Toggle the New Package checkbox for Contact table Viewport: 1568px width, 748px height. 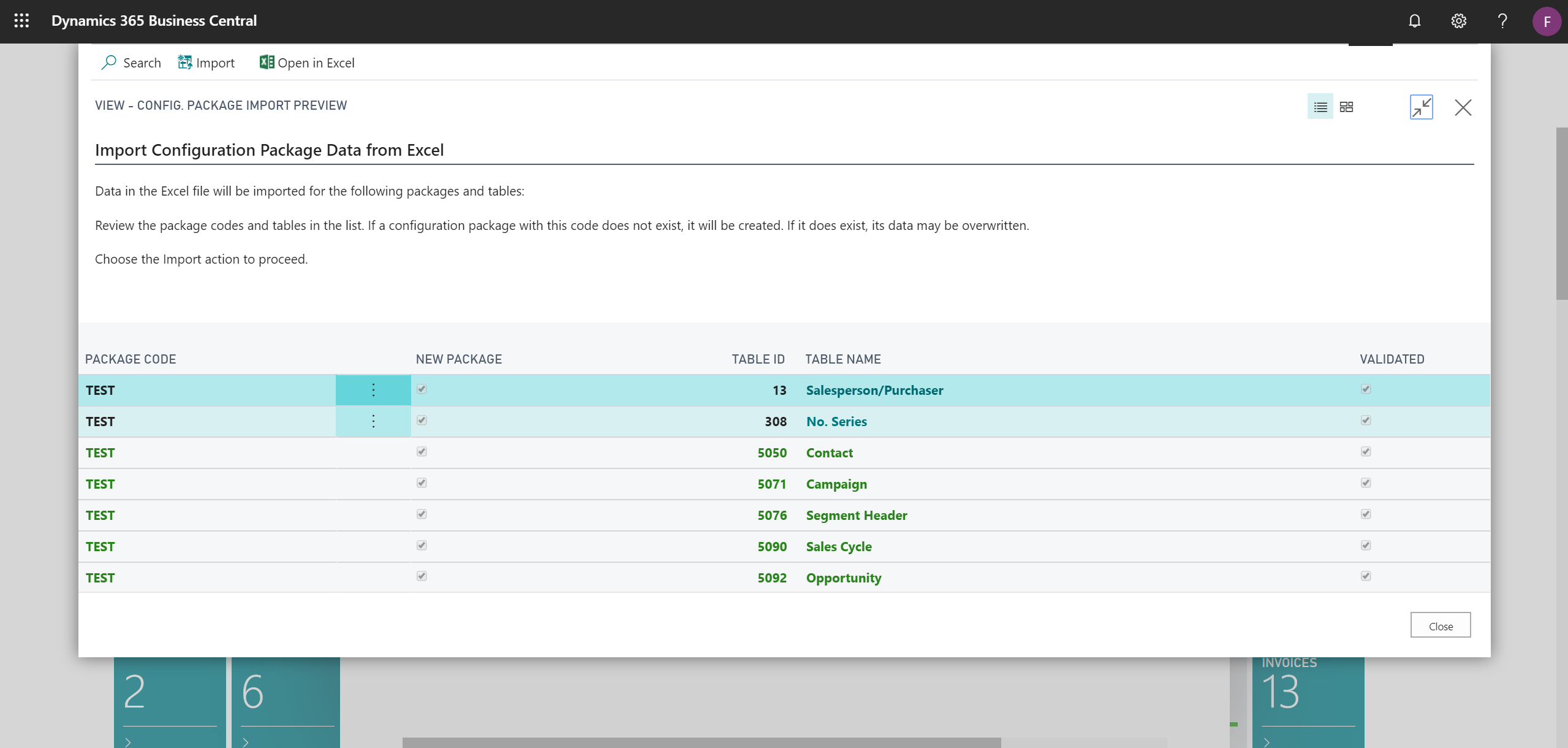tap(422, 452)
